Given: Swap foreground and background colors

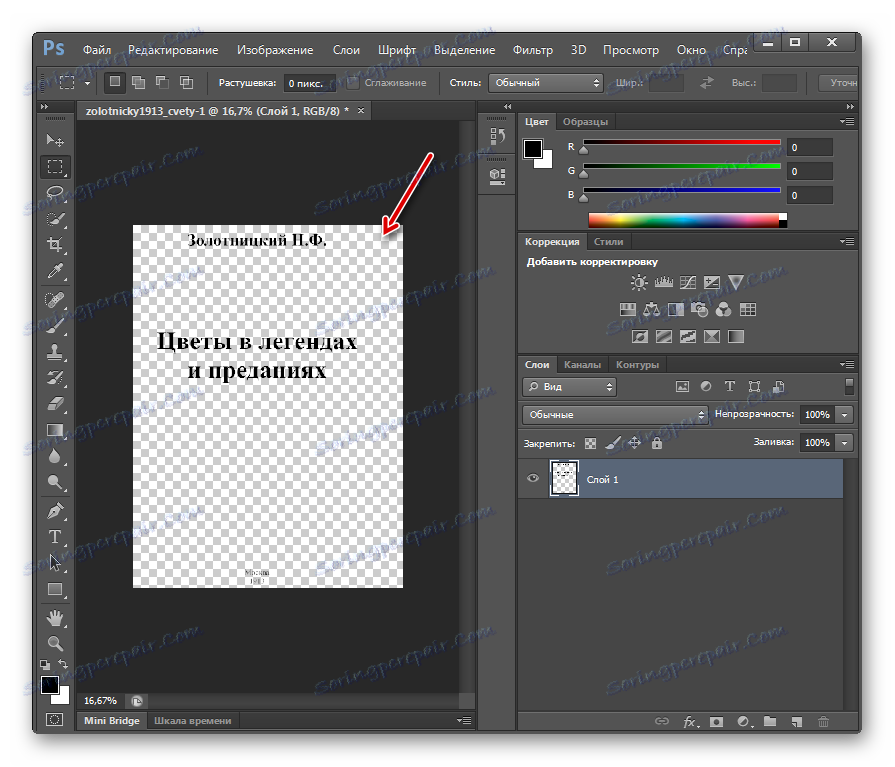Looking at the screenshot, I should [x=63, y=664].
